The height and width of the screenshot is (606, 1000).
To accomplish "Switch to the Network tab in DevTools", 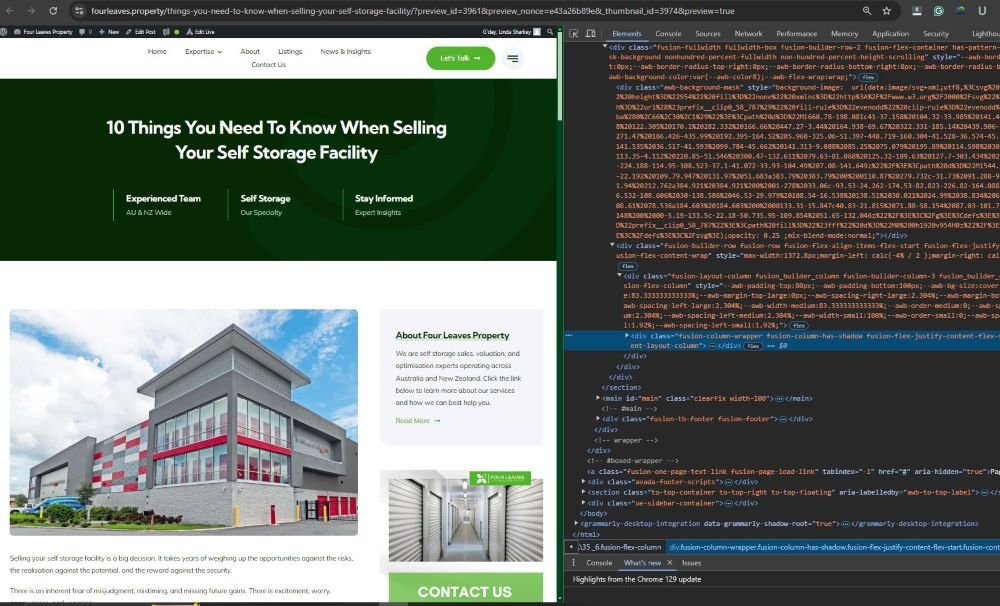I will (x=748, y=33).
